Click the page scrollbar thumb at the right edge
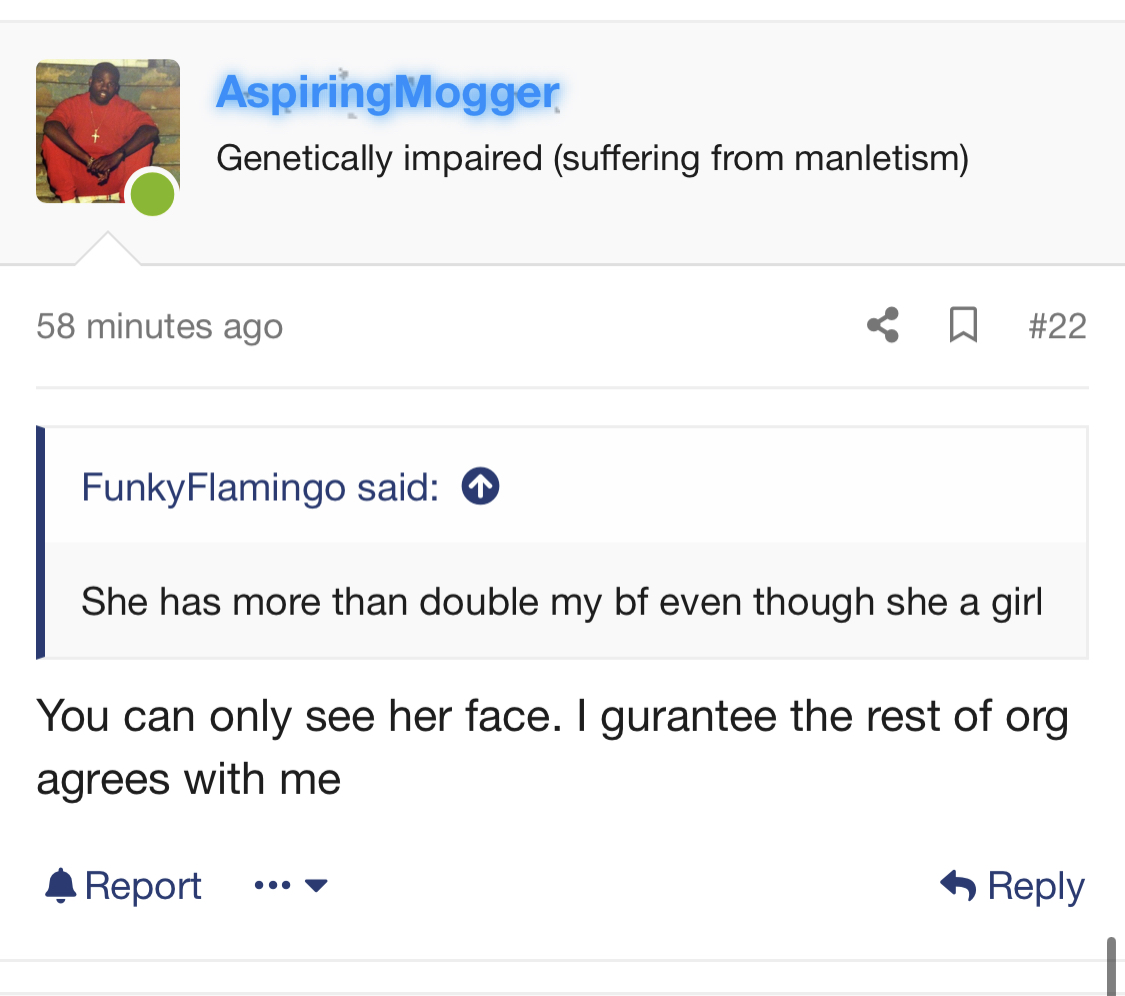The width and height of the screenshot is (1125, 996). pos(1111,966)
